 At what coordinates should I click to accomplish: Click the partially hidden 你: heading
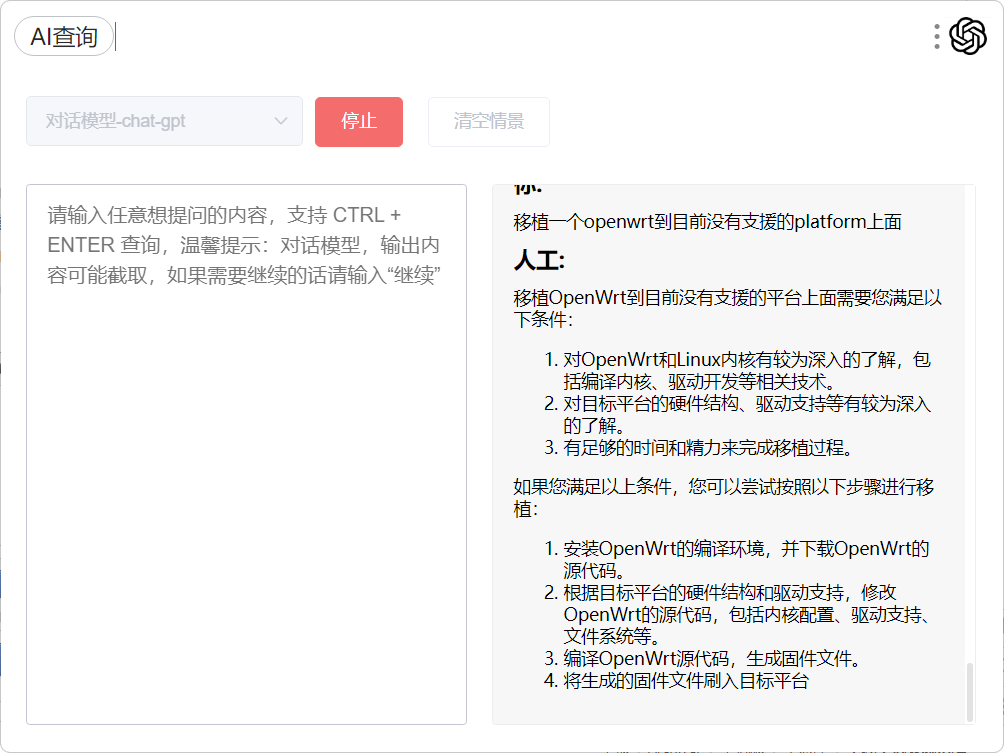528,189
